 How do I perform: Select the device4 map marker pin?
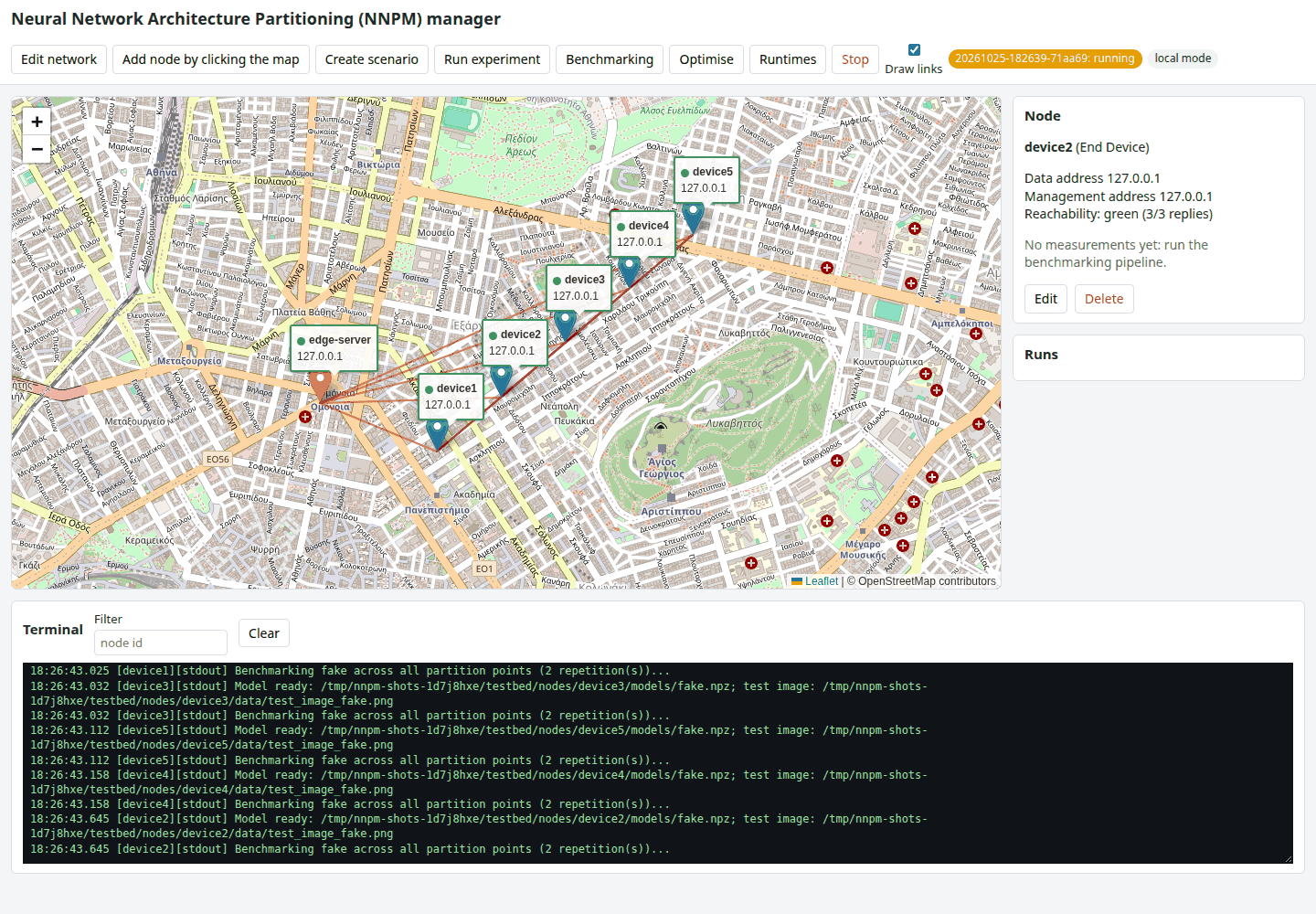629,271
